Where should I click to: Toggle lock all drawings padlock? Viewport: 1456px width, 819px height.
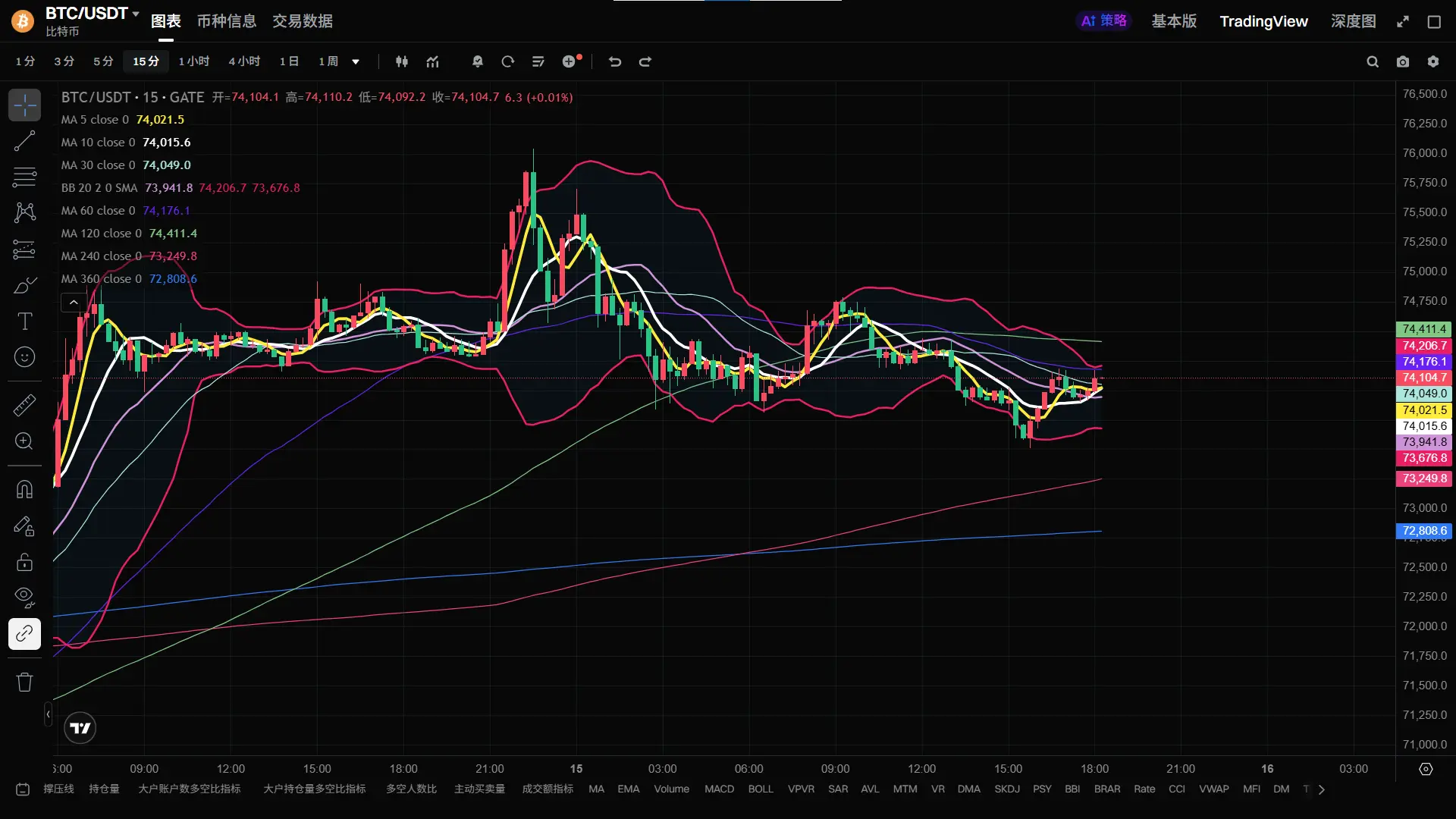pos(24,562)
